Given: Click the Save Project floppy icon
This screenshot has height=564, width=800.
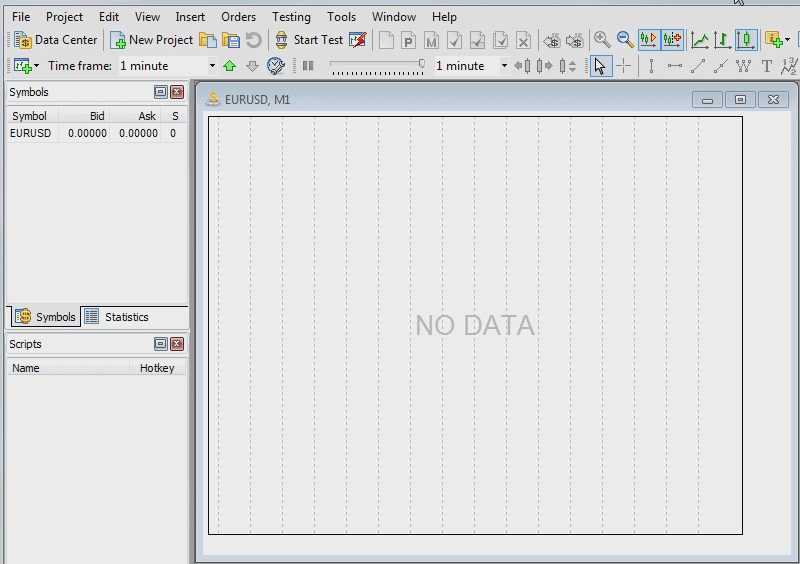Looking at the screenshot, I should [x=231, y=40].
